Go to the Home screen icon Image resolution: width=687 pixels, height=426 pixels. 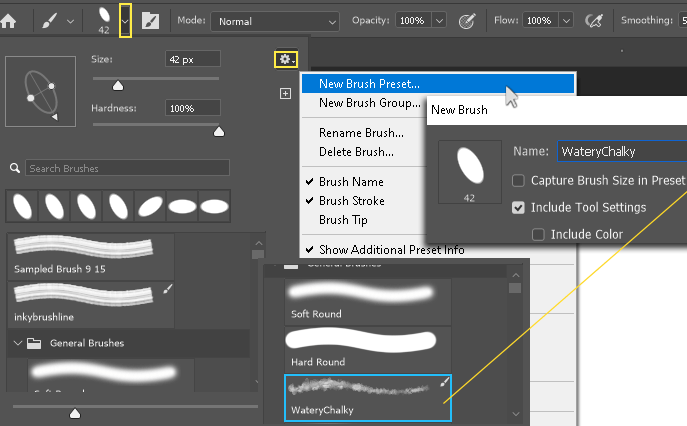click(x=8, y=21)
